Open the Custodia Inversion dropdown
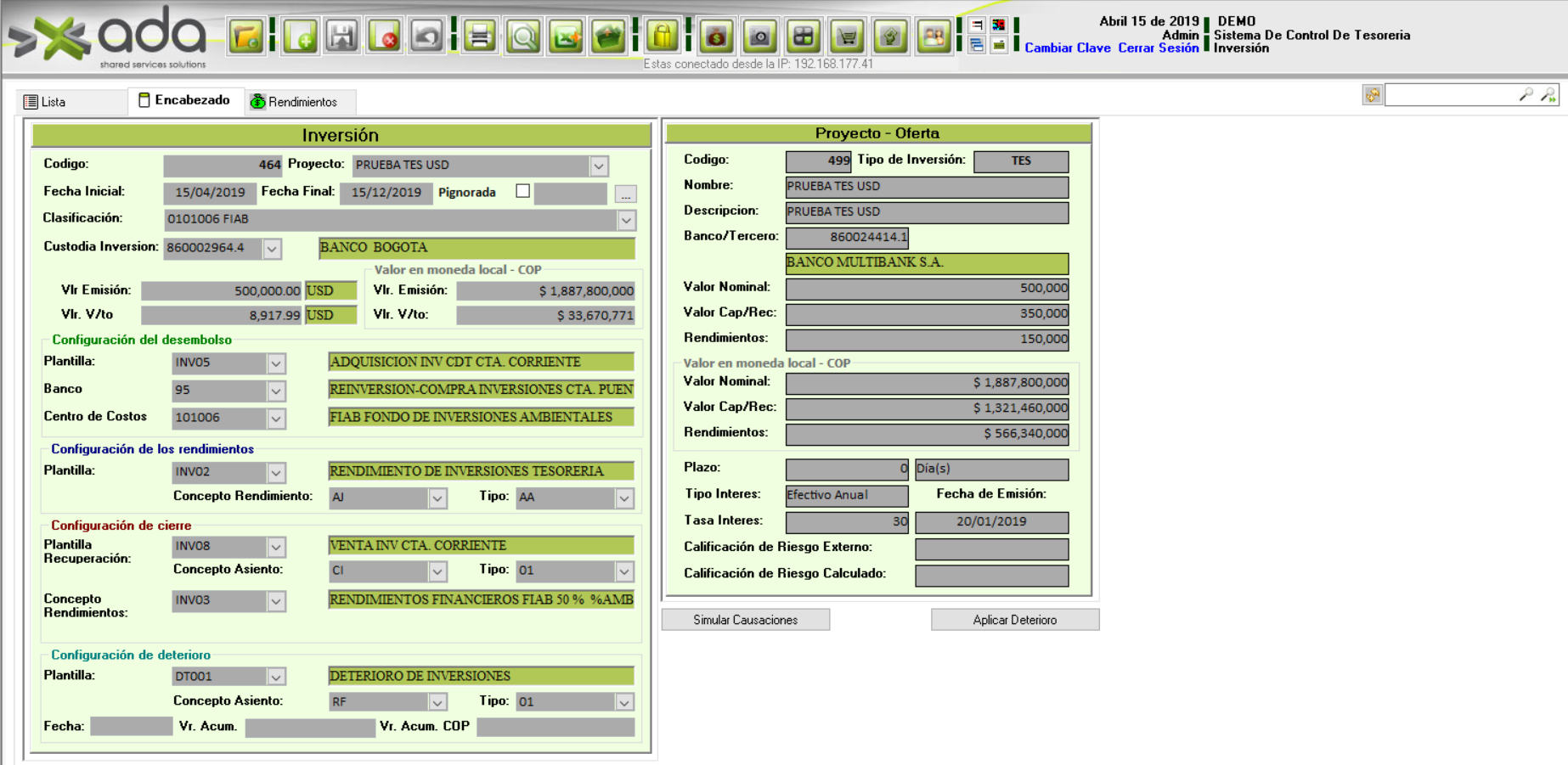Viewport: 1568px width, 765px height. (272, 249)
